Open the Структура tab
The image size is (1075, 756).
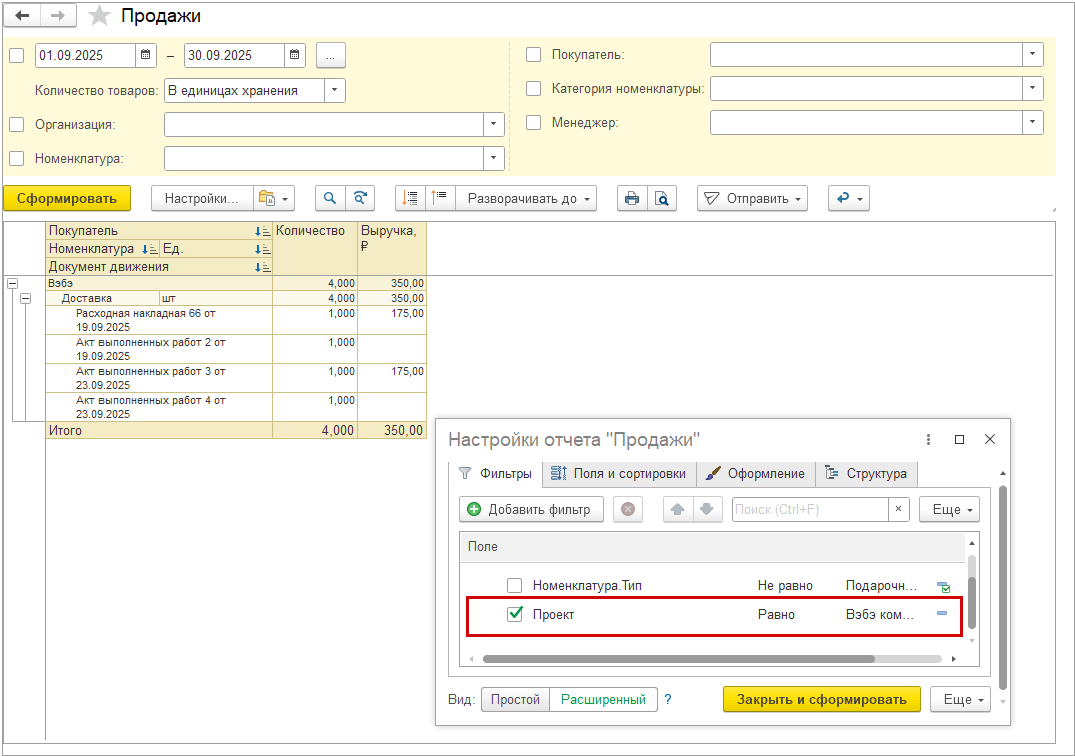click(866, 473)
